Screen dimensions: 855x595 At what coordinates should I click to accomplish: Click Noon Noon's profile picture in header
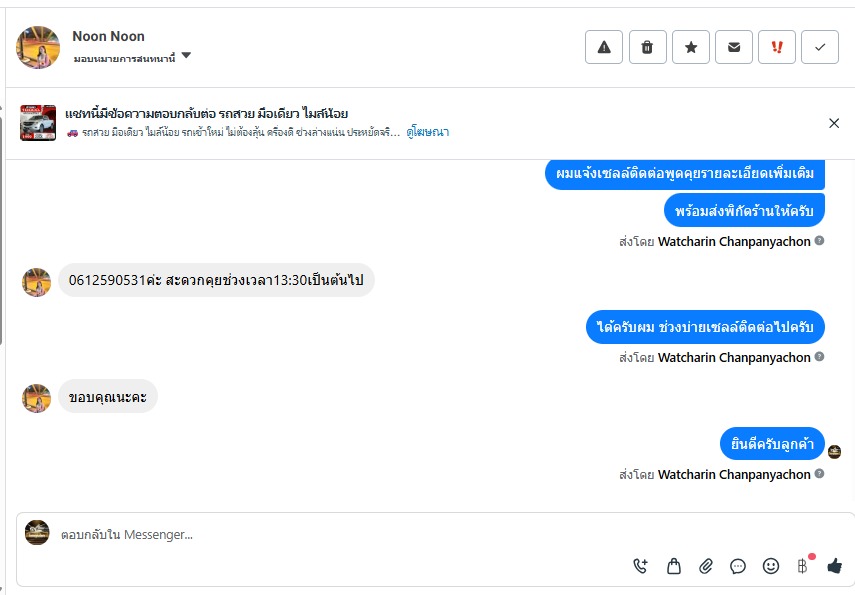tap(38, 47)
